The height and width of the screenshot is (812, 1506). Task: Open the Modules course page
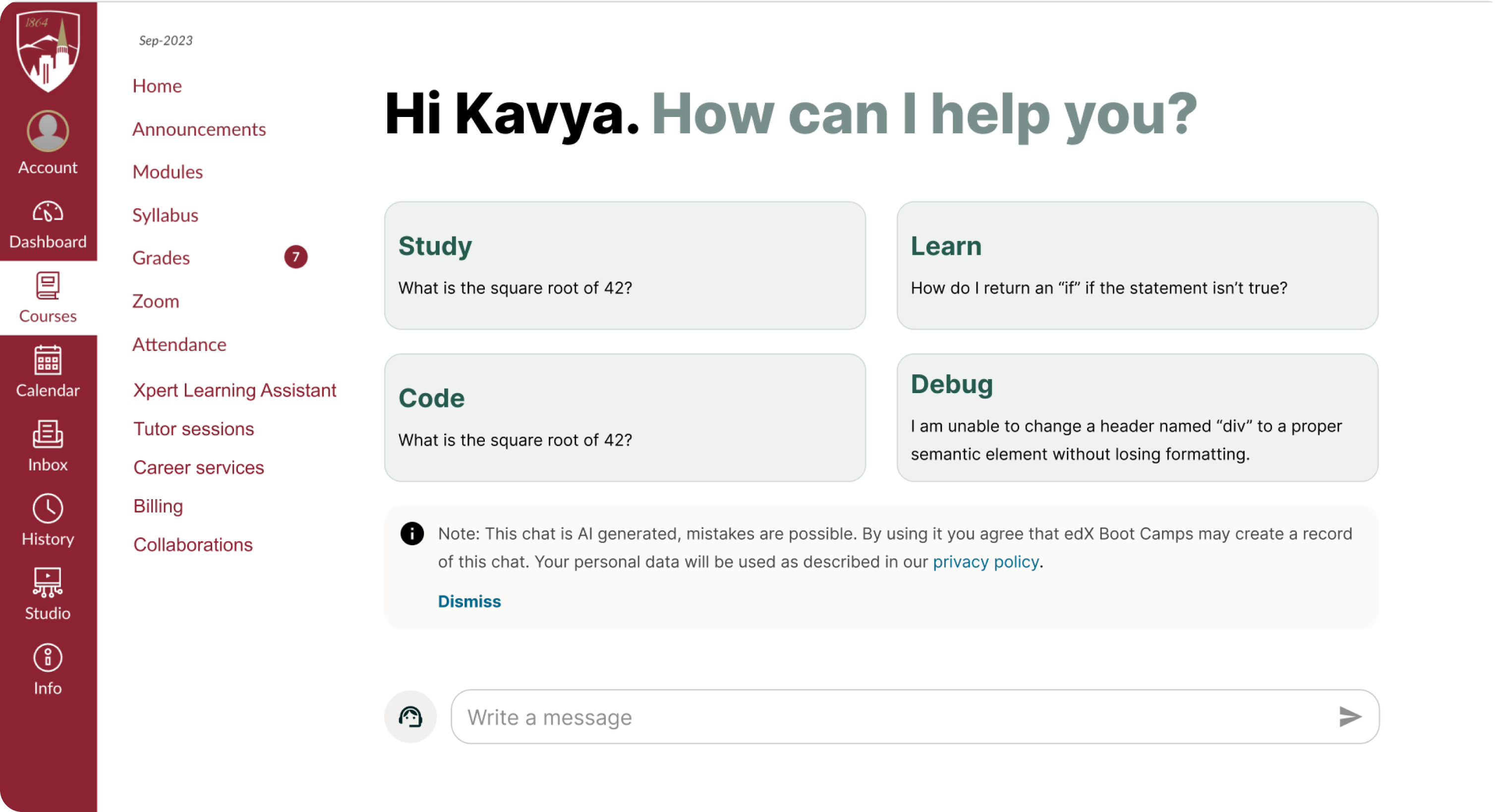point(168,172)
